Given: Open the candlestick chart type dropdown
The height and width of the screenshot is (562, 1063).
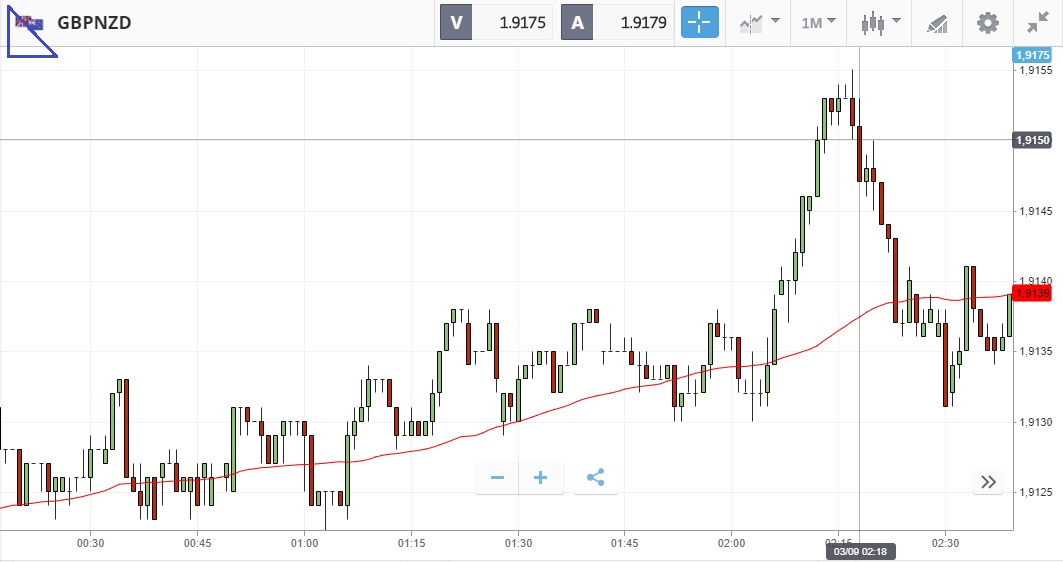Looking at the screenshot, I should [x=880, y=22].
